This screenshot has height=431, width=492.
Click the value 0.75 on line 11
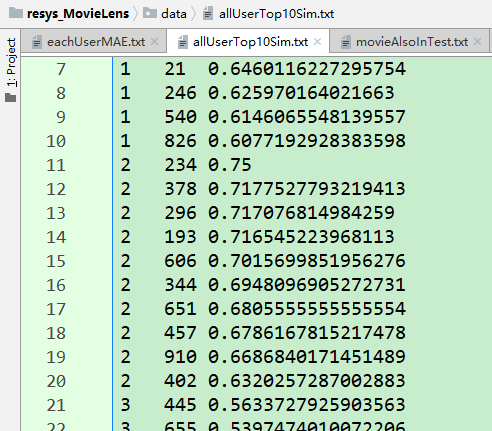(230, 165)
